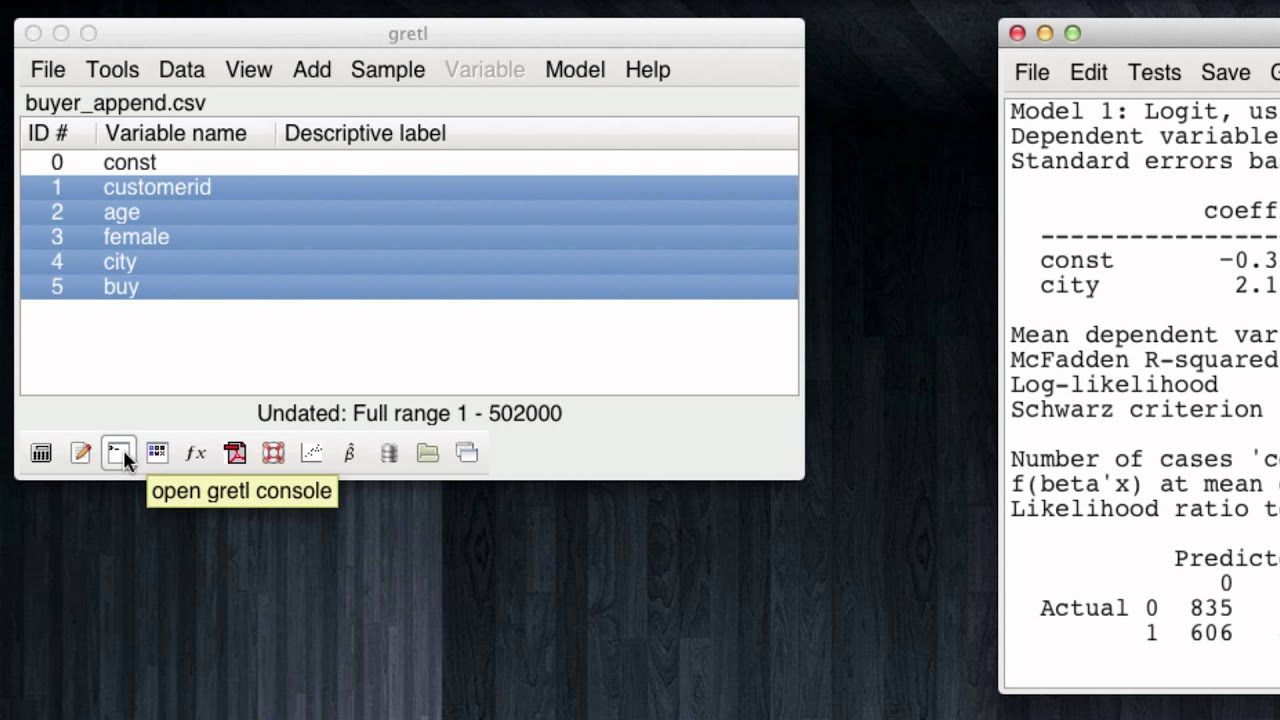The height and width of the screenshot is (720, 1280).
Task: Zoom the model window with the green button
Action: click(1072, 33)
